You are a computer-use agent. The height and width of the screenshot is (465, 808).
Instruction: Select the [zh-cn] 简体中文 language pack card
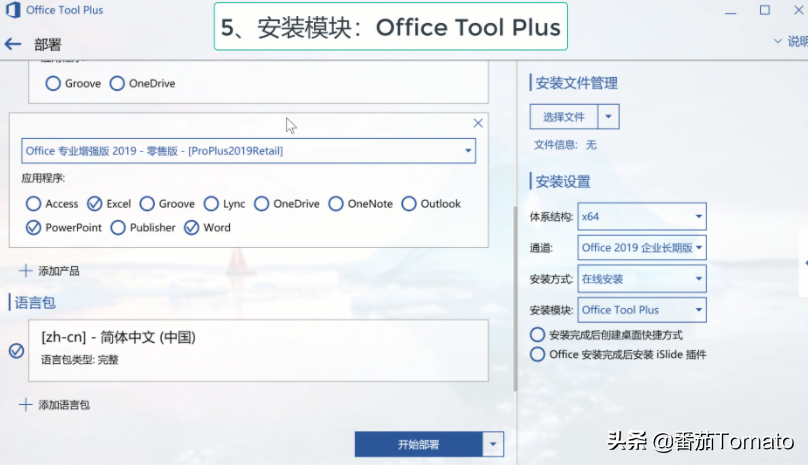pos(258,351)
